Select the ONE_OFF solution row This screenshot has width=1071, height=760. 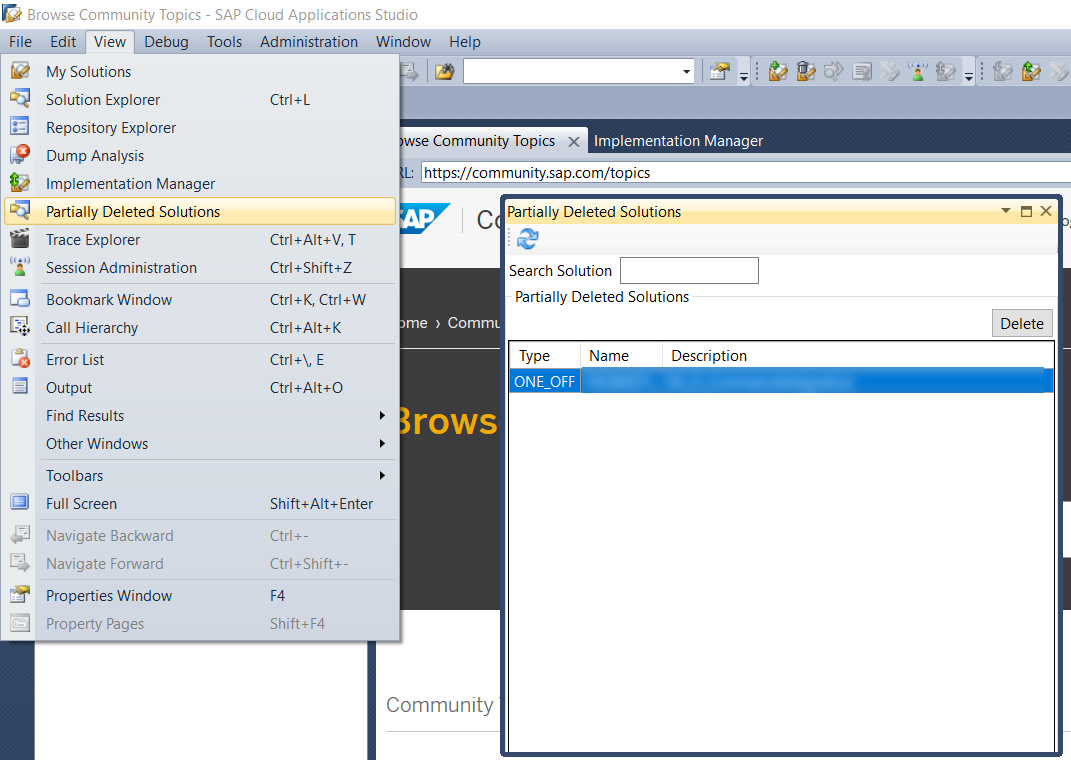point(781,381)
